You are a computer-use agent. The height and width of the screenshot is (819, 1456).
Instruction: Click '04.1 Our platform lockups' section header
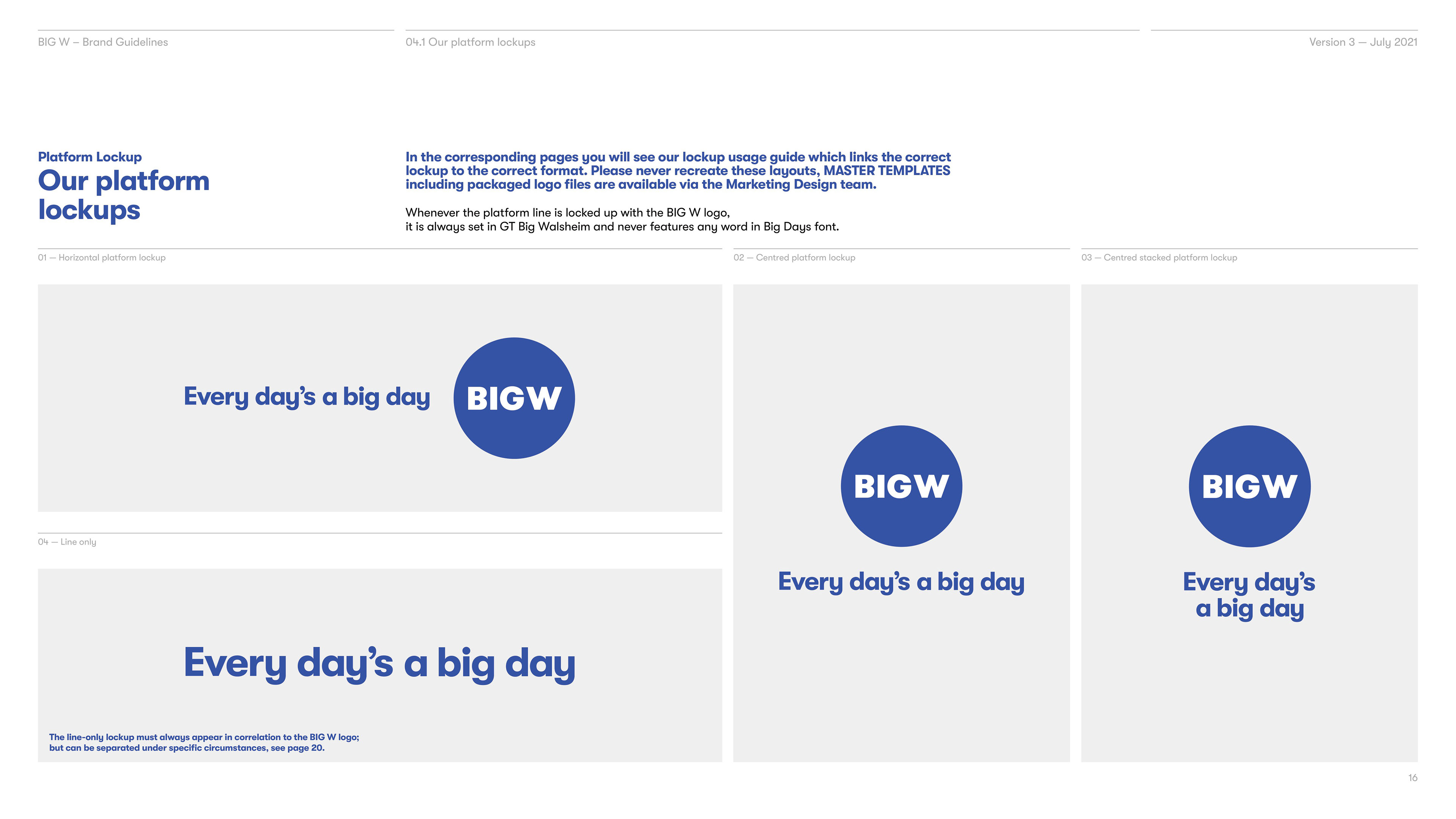click(470, 42)
